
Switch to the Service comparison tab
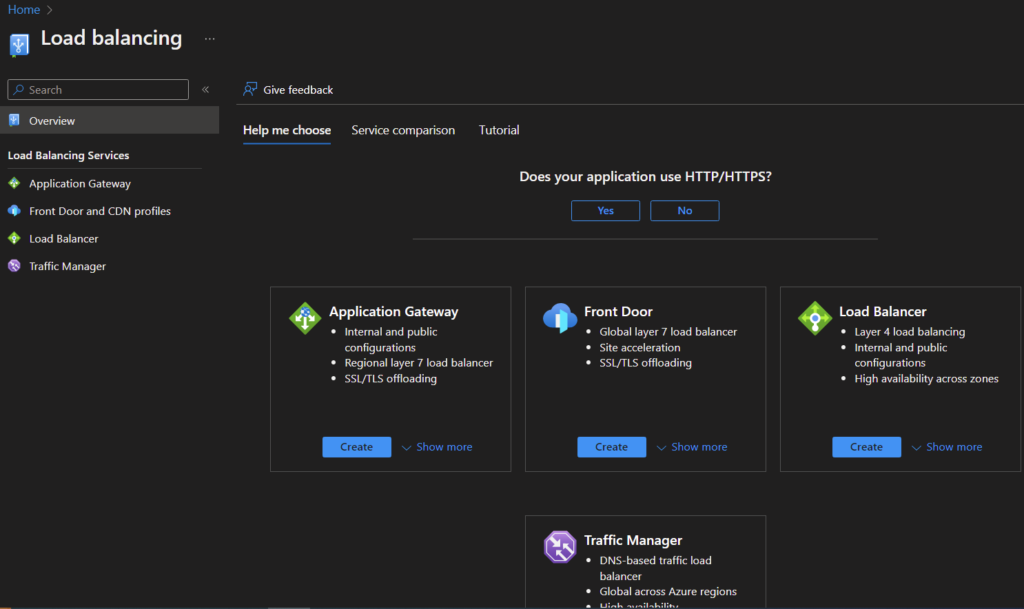[x=403, y=130]
